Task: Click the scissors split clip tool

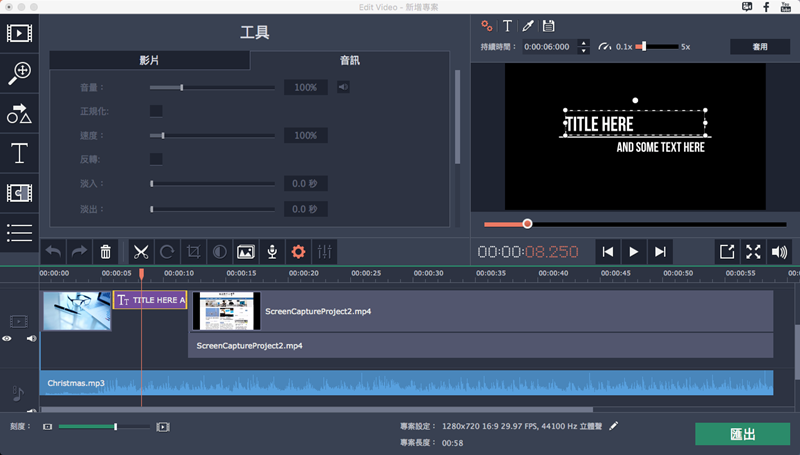Action: click(140, 252)
